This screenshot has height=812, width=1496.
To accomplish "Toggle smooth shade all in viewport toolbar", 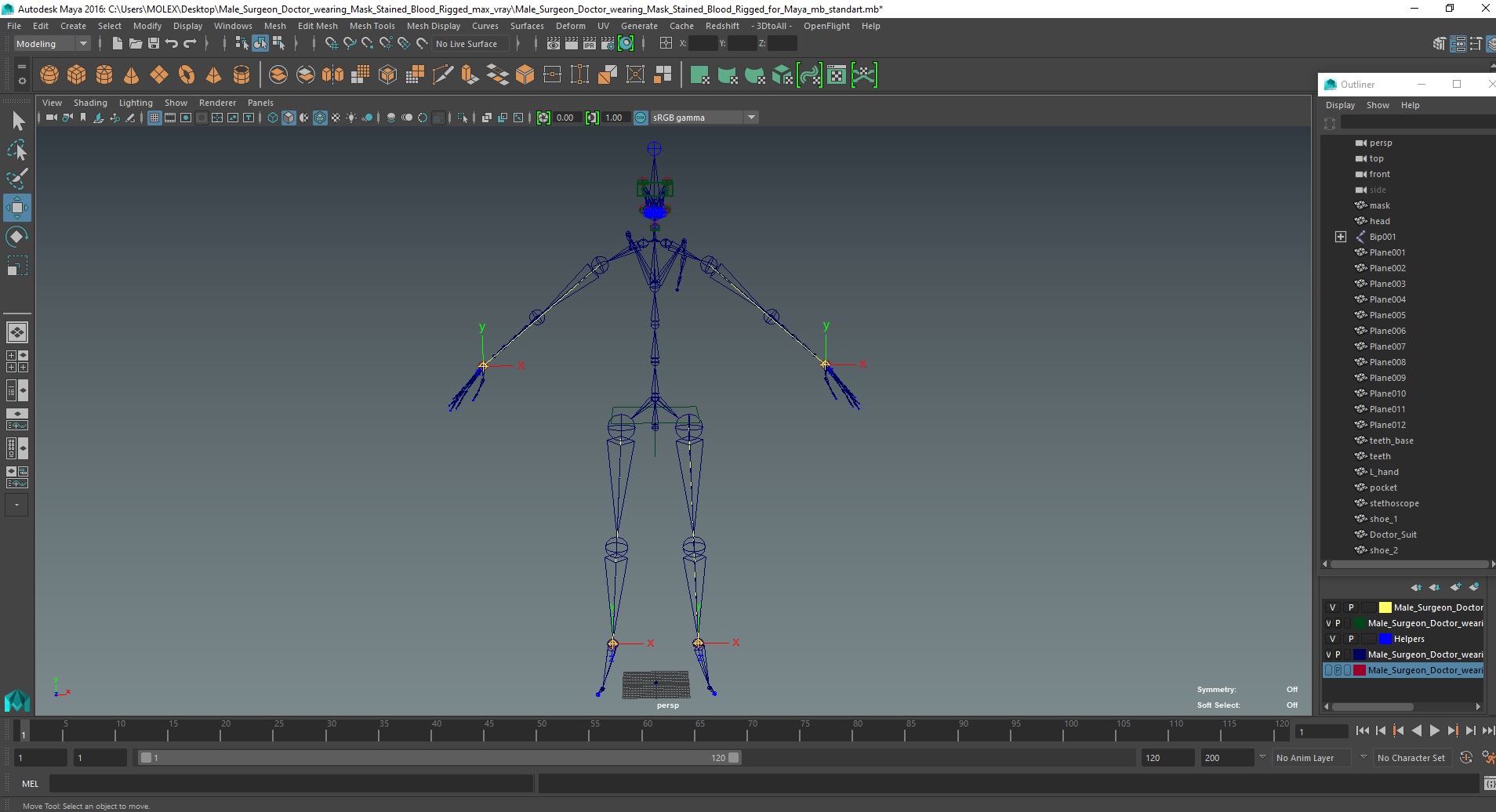I will pyautogui.click(x=289, y=118).
